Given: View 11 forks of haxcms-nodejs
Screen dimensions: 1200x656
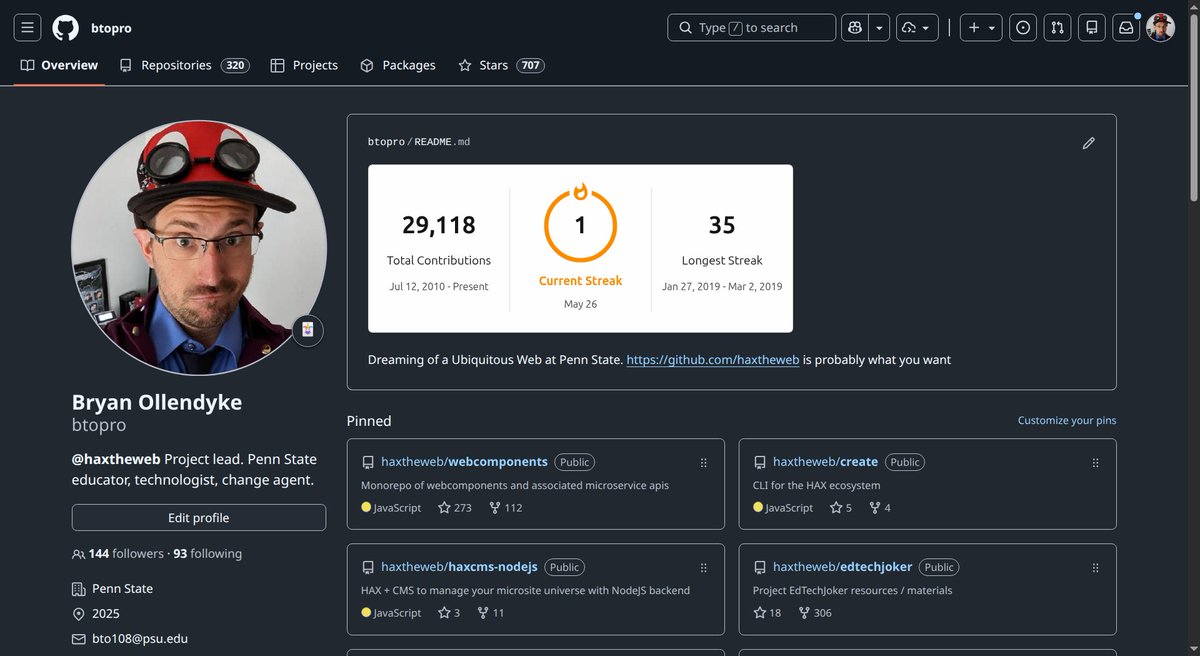Looking at the screenshot, I should coord(491,613).
